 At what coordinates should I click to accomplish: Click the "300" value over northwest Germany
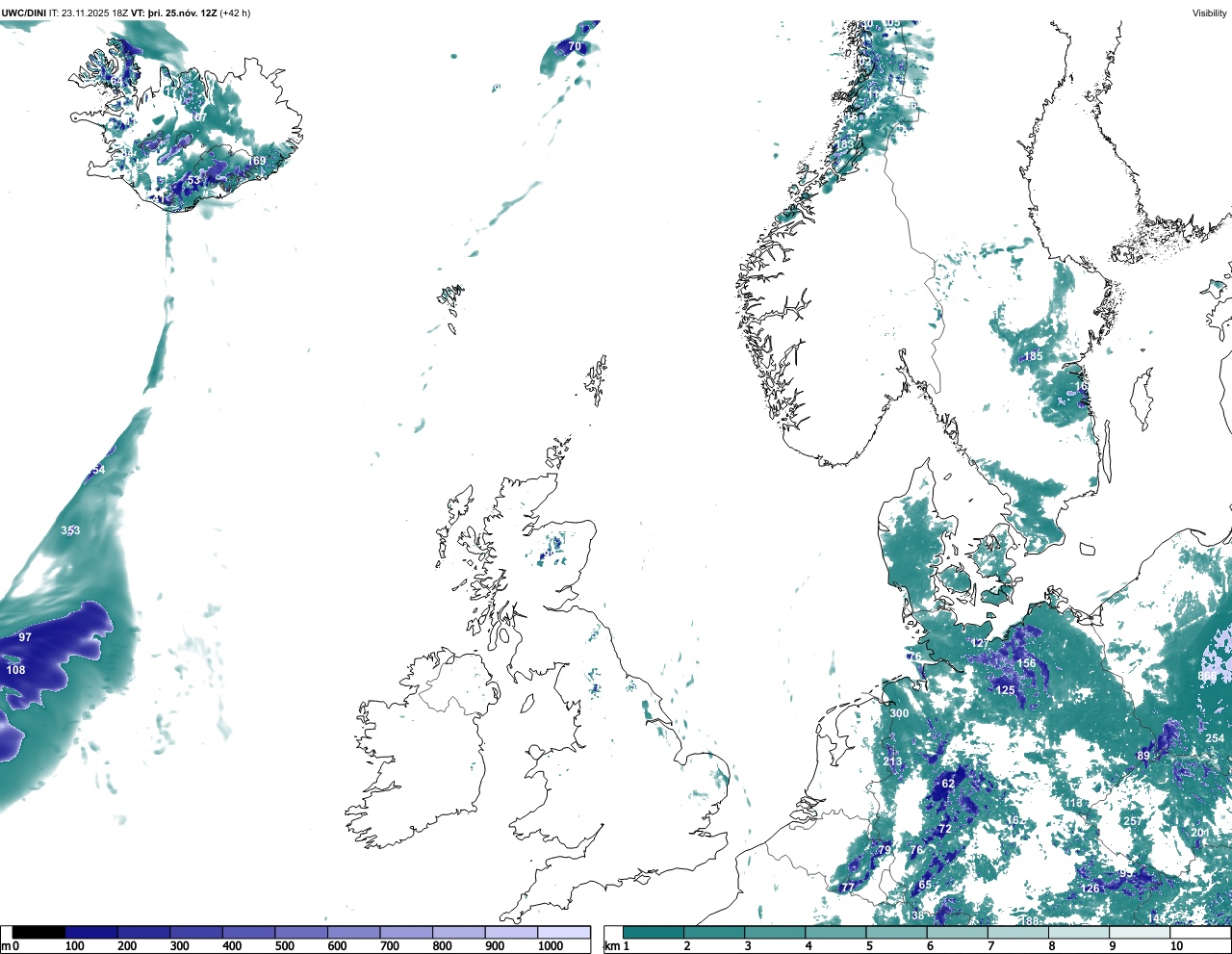coord(899,713)
